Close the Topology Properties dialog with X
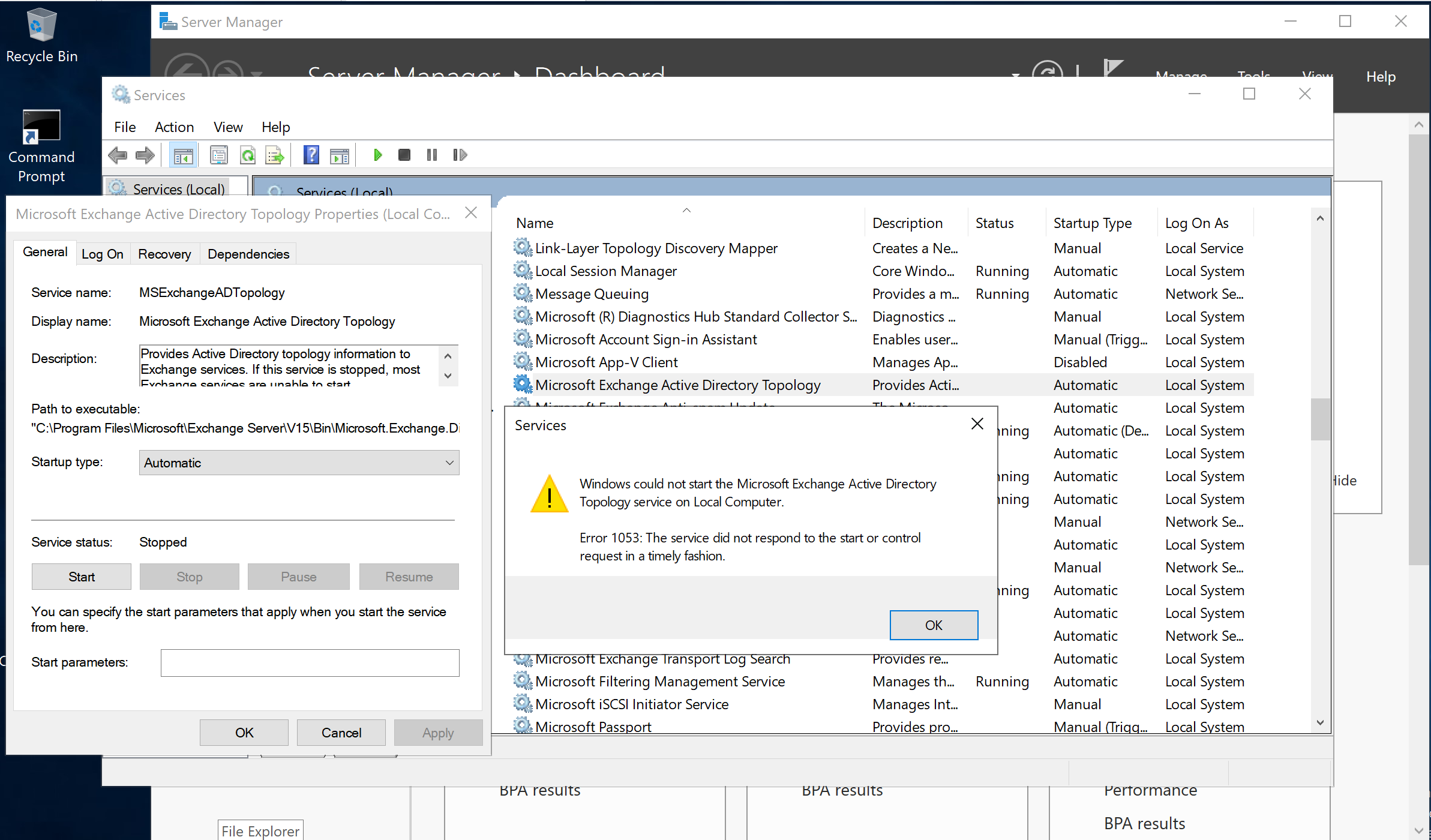1431x840 pixels. pos(471,213)
